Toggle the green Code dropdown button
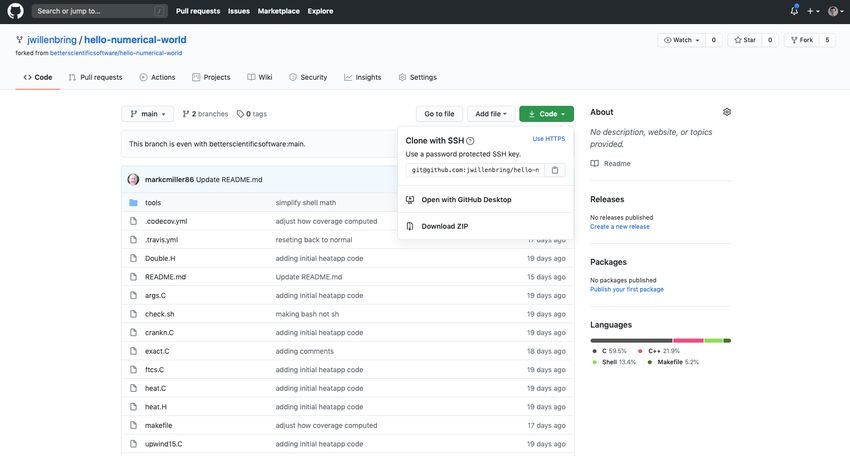850x456 pixels. pos(546,114)
